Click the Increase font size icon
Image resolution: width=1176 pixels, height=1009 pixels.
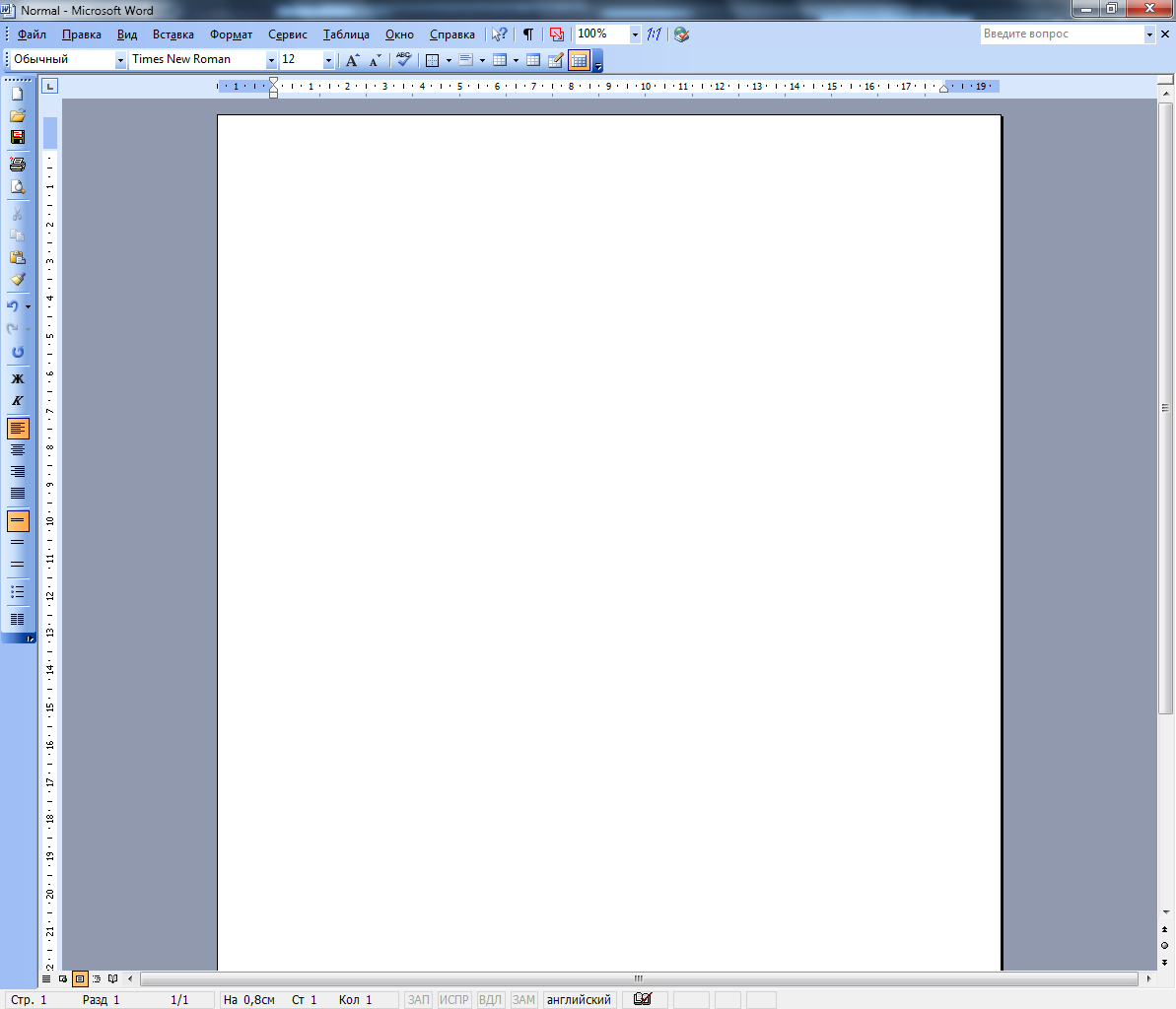[352, 60]
